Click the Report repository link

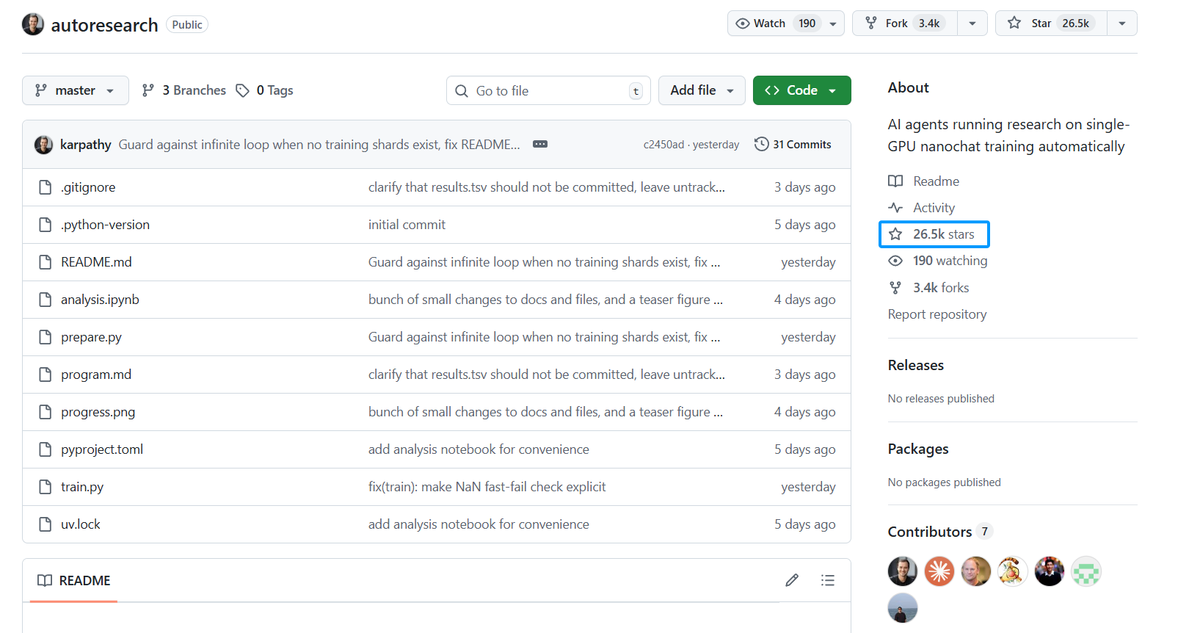(937, 314)
